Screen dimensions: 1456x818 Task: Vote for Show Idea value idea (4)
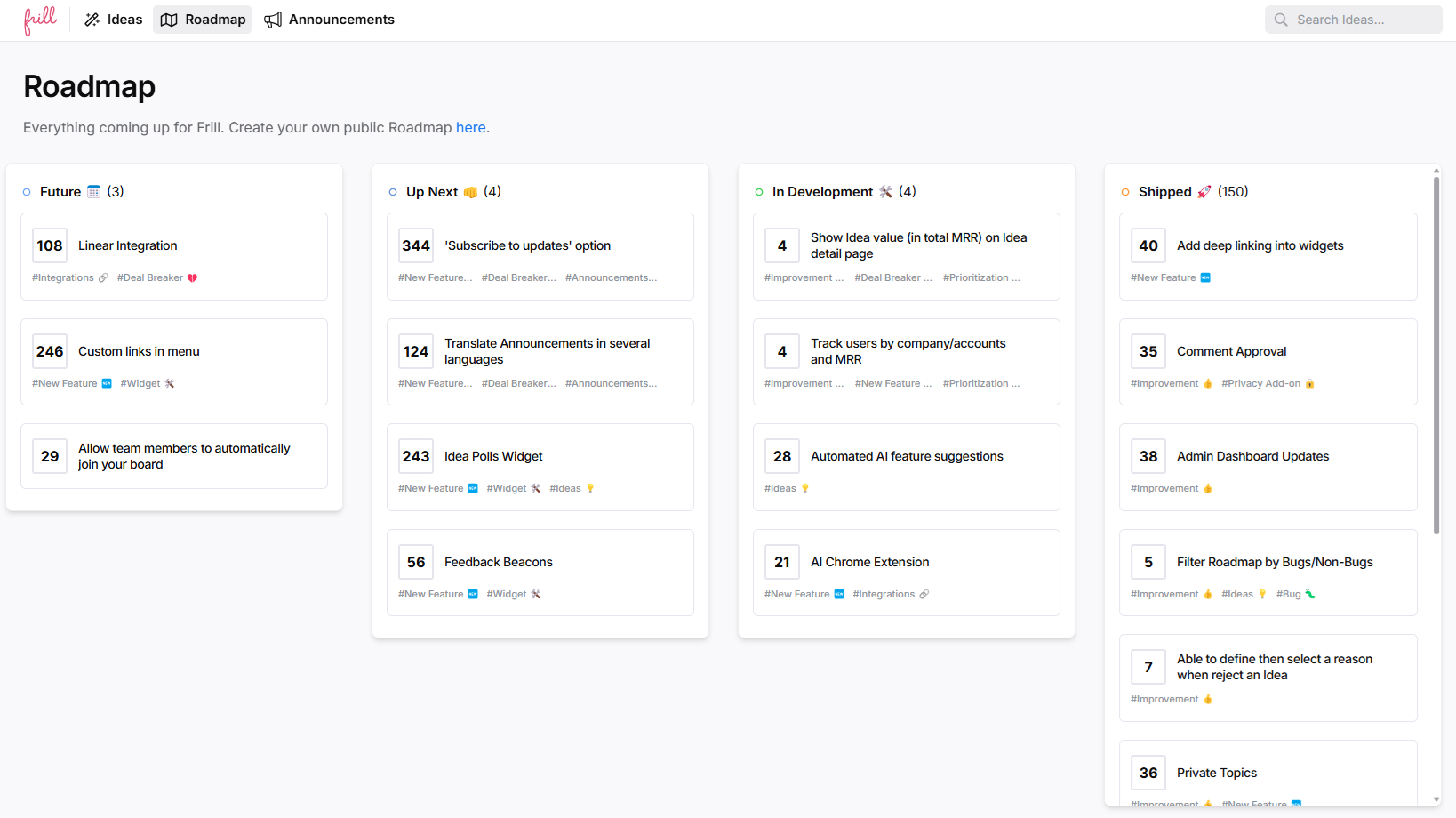782,246
